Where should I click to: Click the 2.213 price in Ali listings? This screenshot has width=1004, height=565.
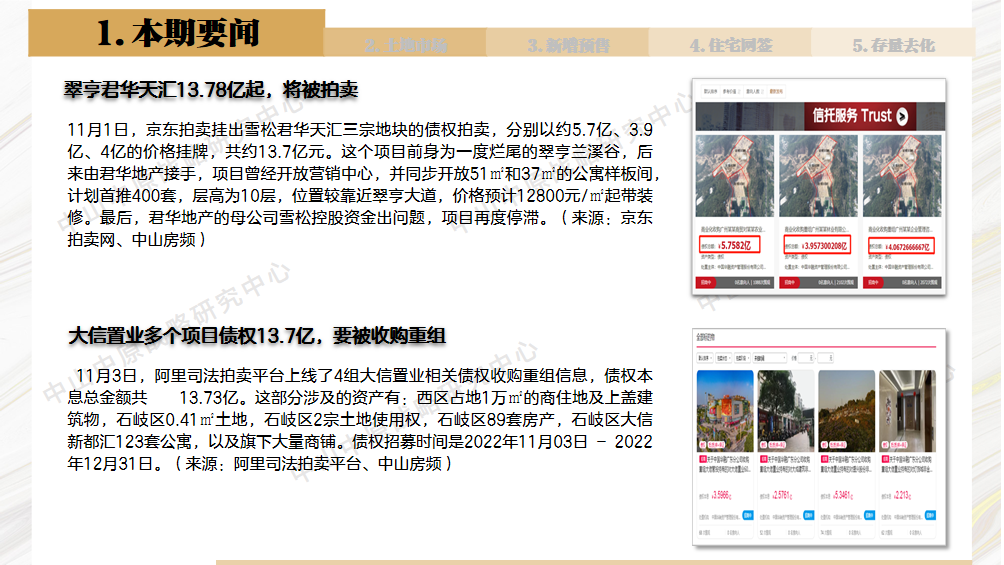pyautogui.click(x=902, y=495)
